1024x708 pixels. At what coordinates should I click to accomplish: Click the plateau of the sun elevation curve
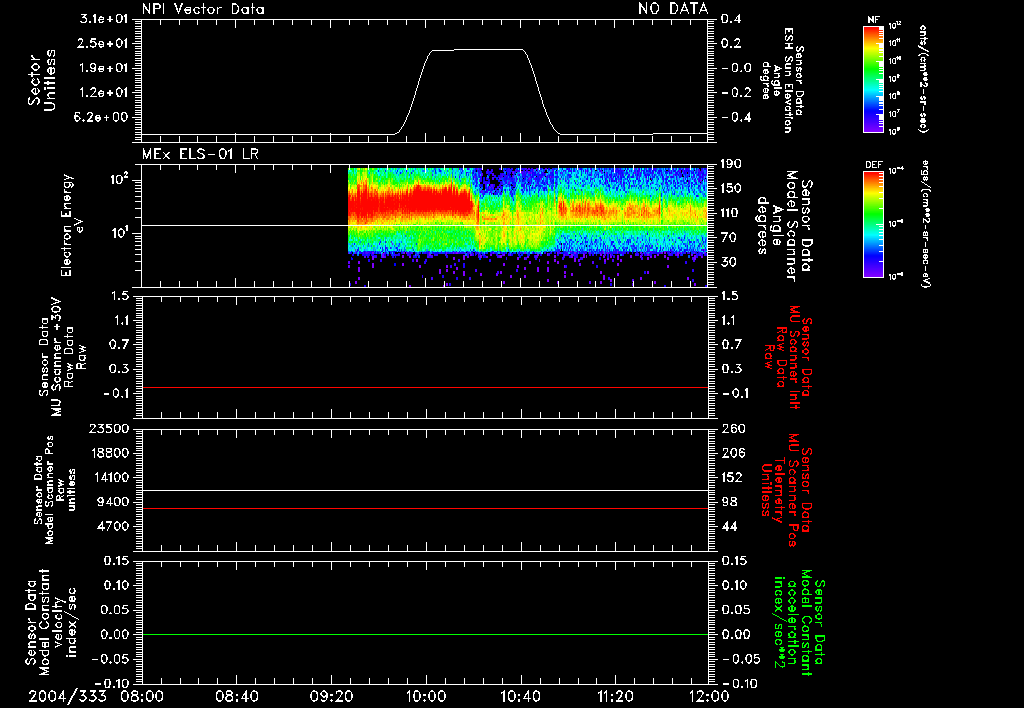[477, 50]
